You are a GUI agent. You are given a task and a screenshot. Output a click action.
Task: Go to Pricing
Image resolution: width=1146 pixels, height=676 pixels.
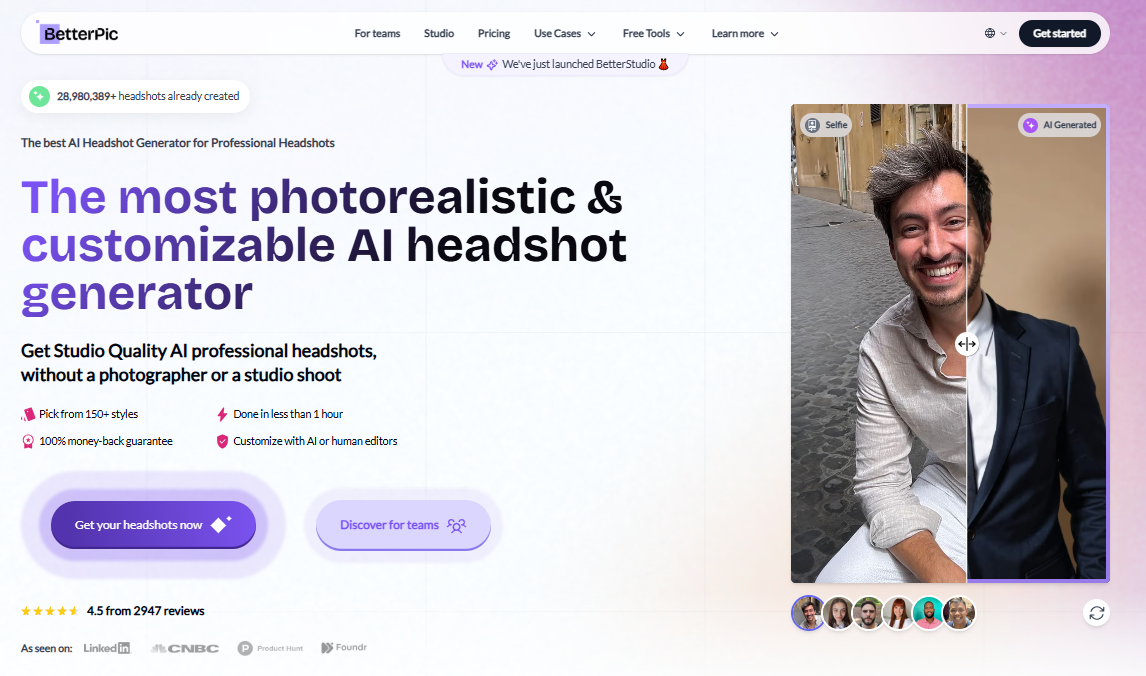coord(494,34)
